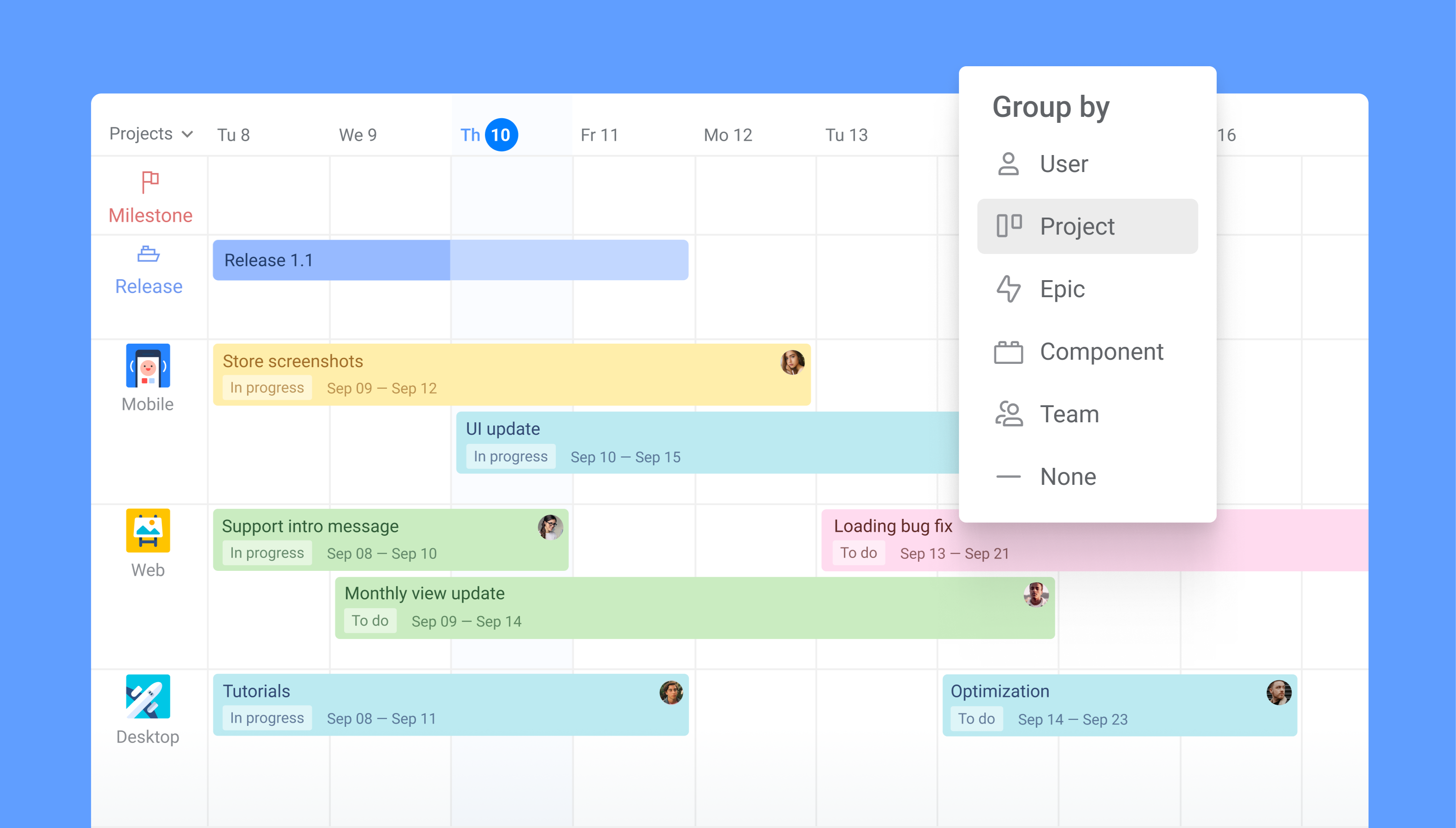Click In progress status on UI update
Image resolution: width=1456 pixels, height=828 pixels.
point(510,457)
